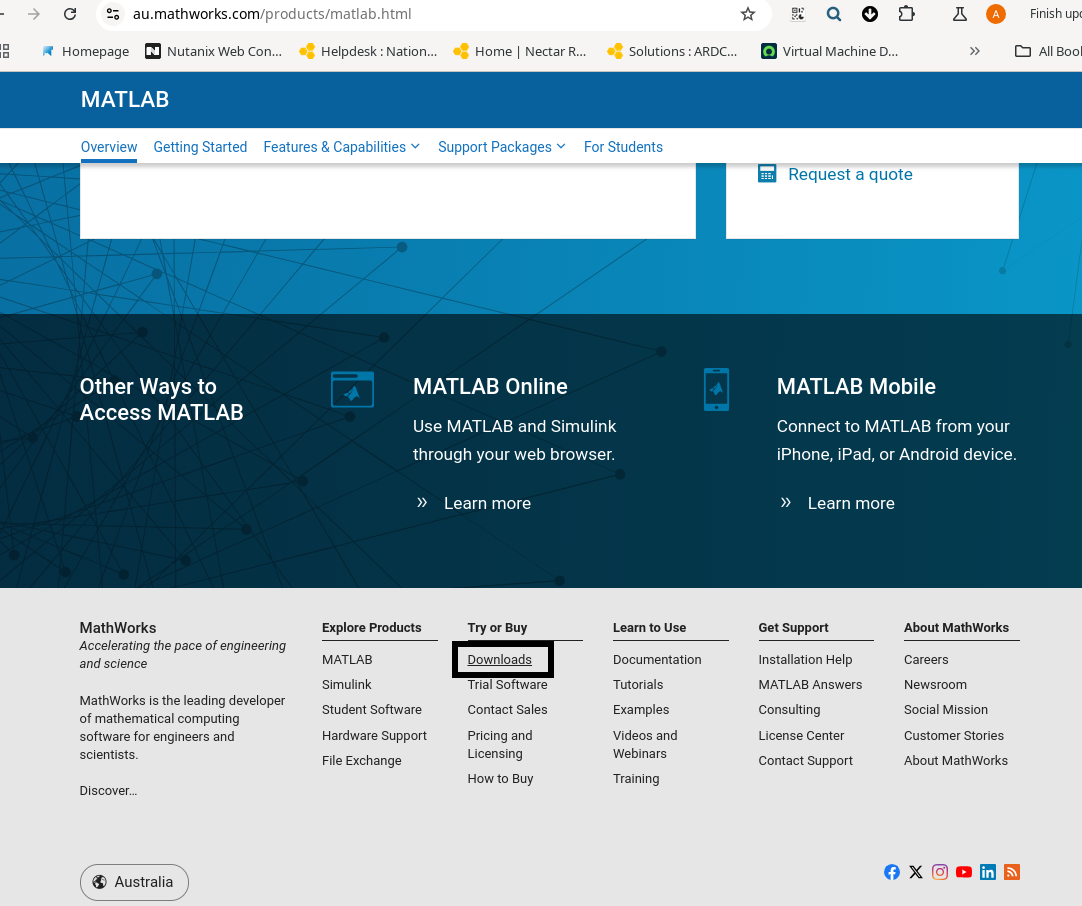Open the For Students tab
The height and width of the screenshot is (906, 1082).
(x=623, y=147)
